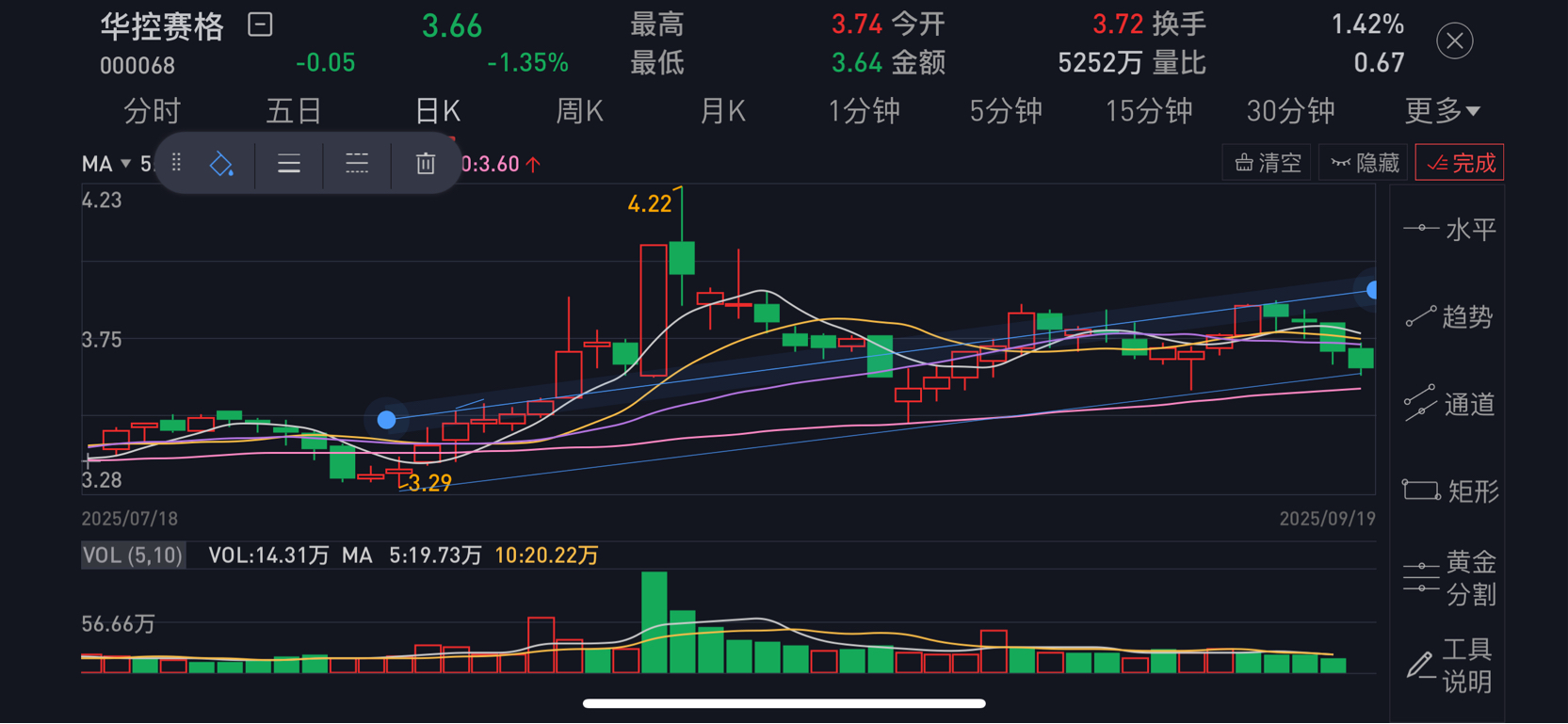Close the landscape chart view
1568x724 pixels.
tap(1454, 40)
